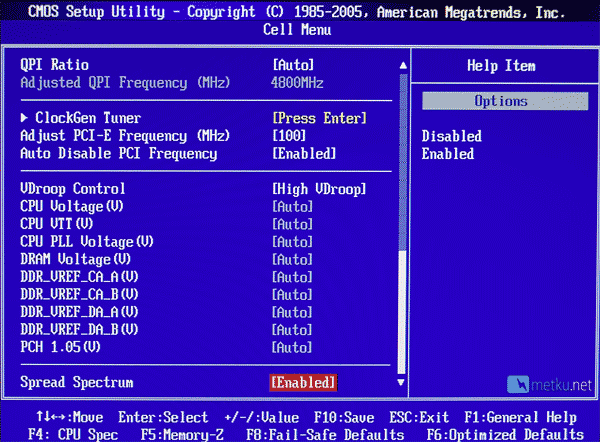The height and width of the screenshot is (442, 600).
Task: Open DDR_VREF_CA_B [Auto] value
Action: 292,295
